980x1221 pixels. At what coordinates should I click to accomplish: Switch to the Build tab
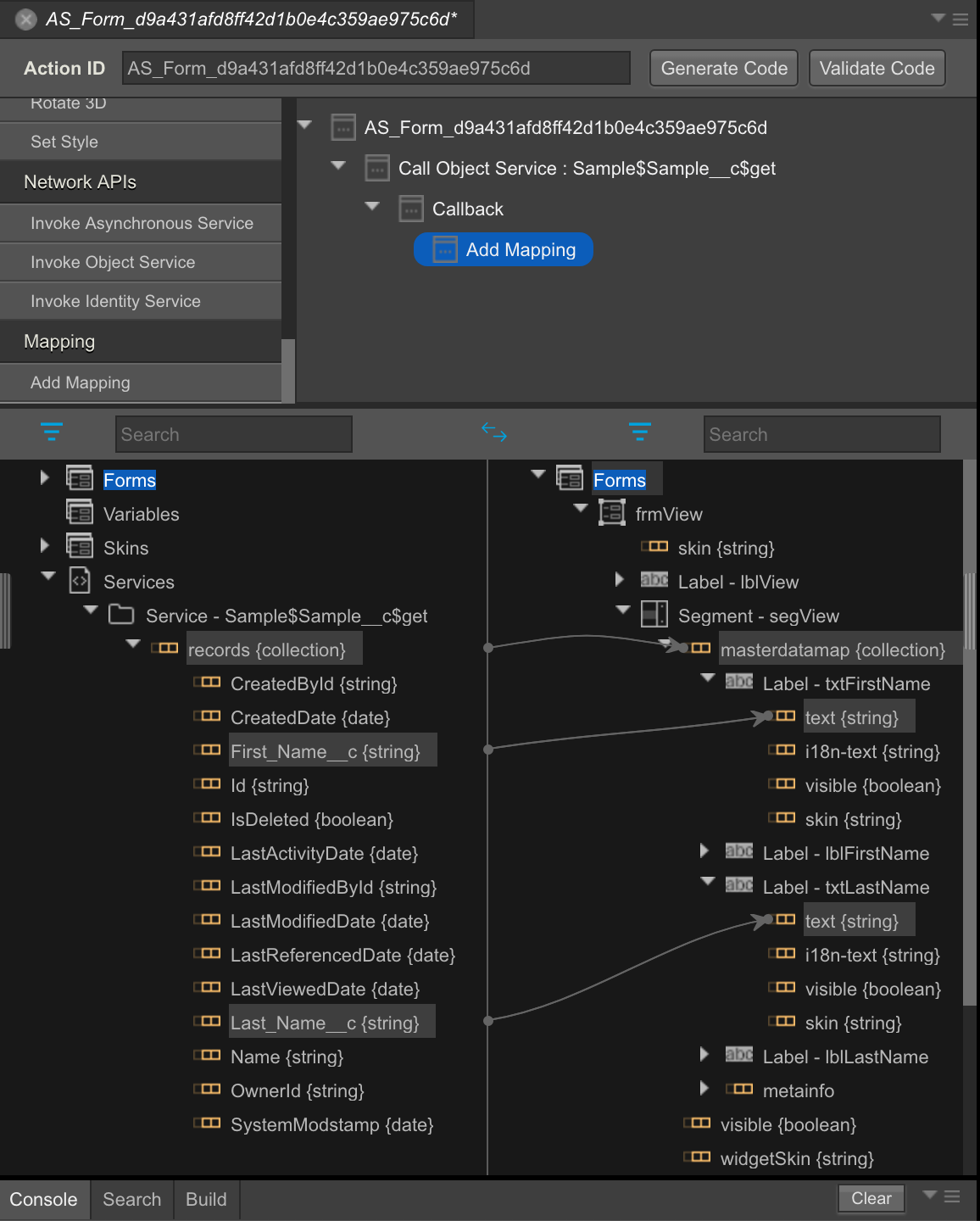[205, 1199]
